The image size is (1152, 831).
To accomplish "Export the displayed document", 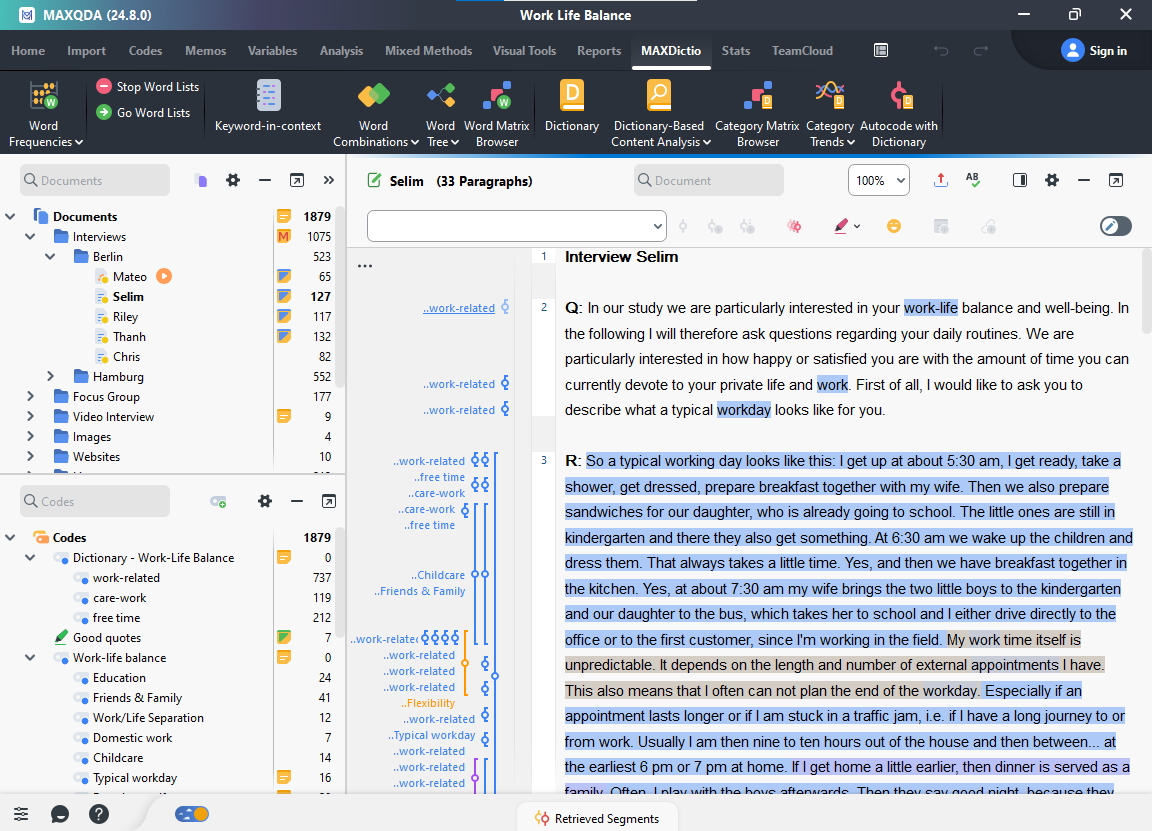I will point(940,180).
